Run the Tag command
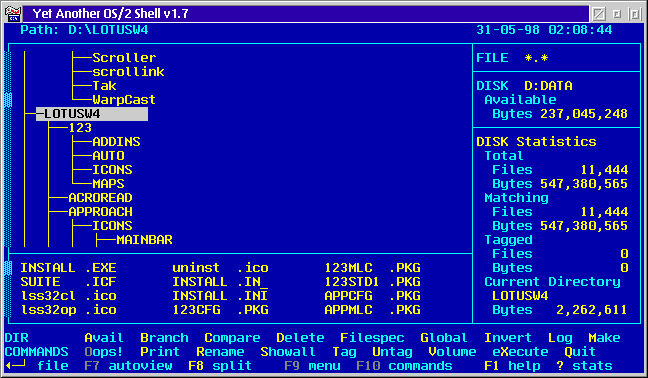Screen dimensions: 648x378 (x=344, y=352)
